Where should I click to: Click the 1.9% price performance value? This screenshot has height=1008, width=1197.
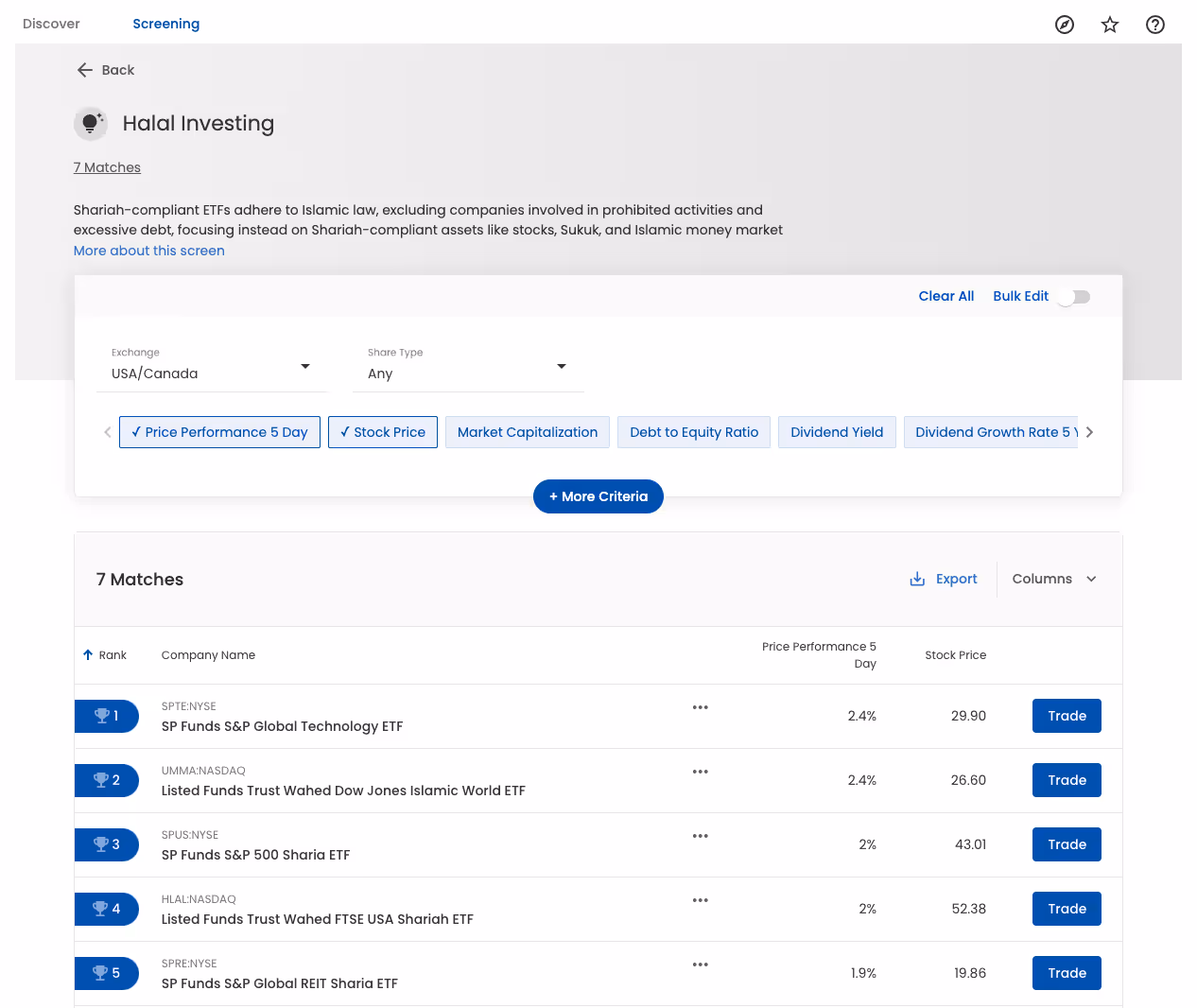[x=863, y=973]
